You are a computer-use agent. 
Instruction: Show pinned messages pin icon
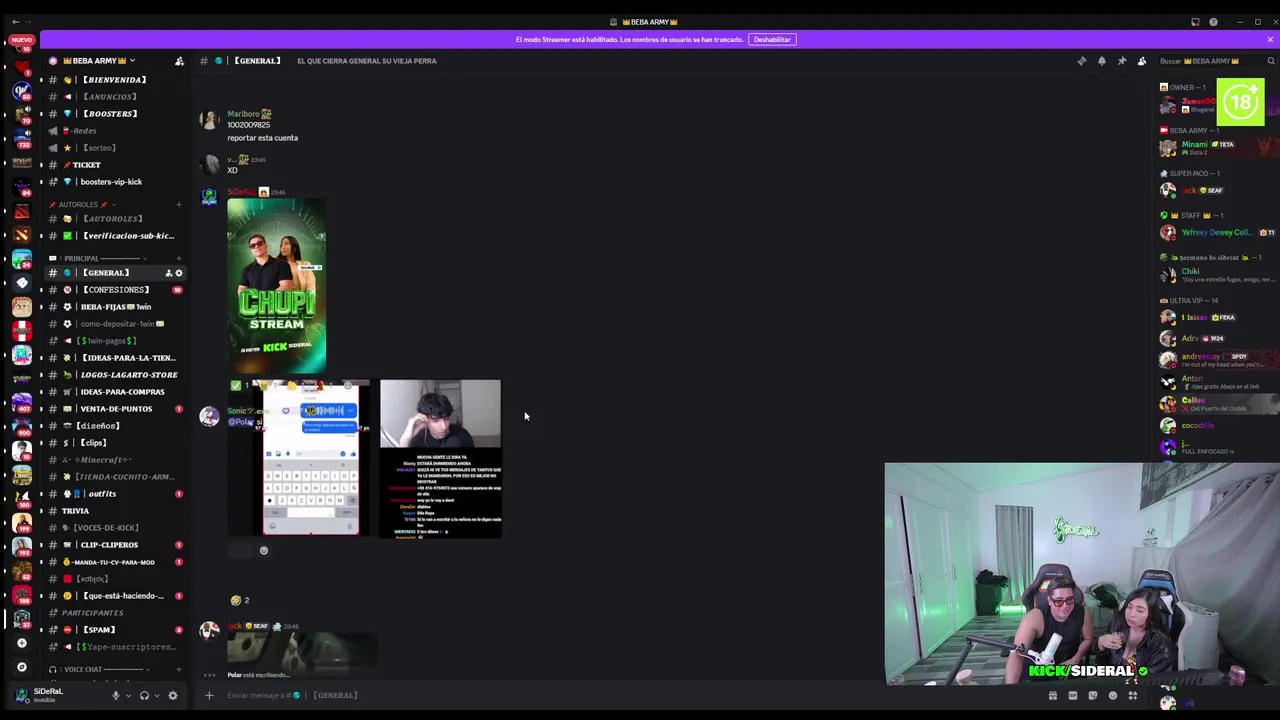[1121, 61]
